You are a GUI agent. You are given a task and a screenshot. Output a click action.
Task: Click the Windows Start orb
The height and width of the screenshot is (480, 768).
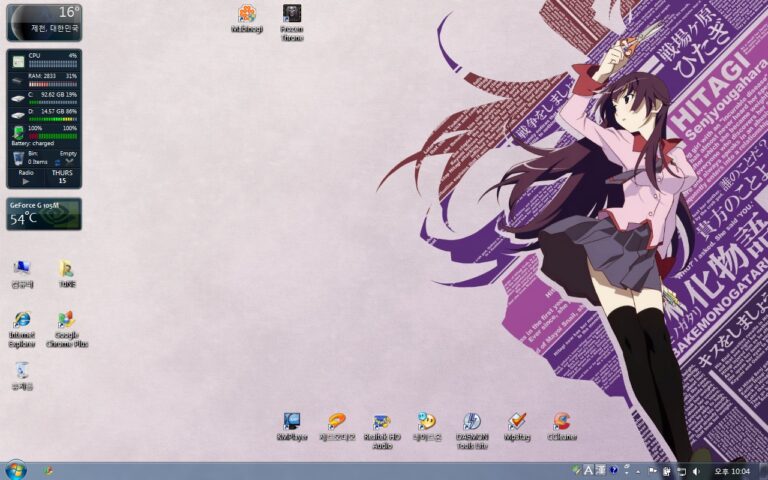(x=16, y=471)
